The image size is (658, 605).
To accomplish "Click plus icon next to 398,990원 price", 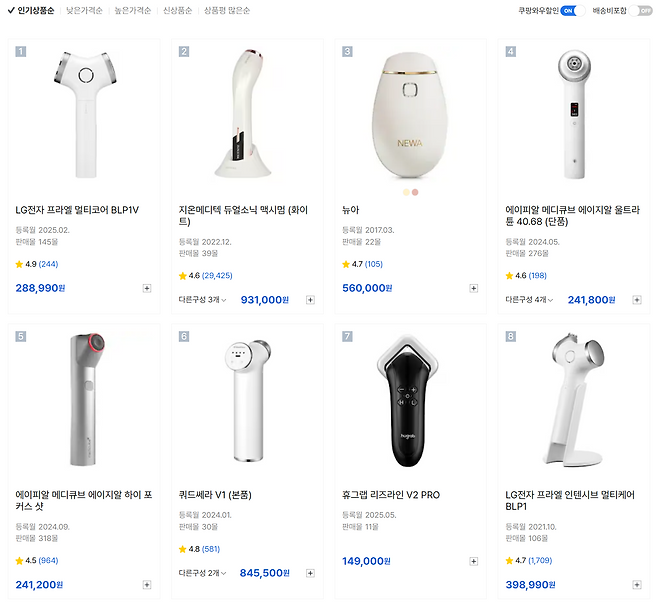I will 637,585.
